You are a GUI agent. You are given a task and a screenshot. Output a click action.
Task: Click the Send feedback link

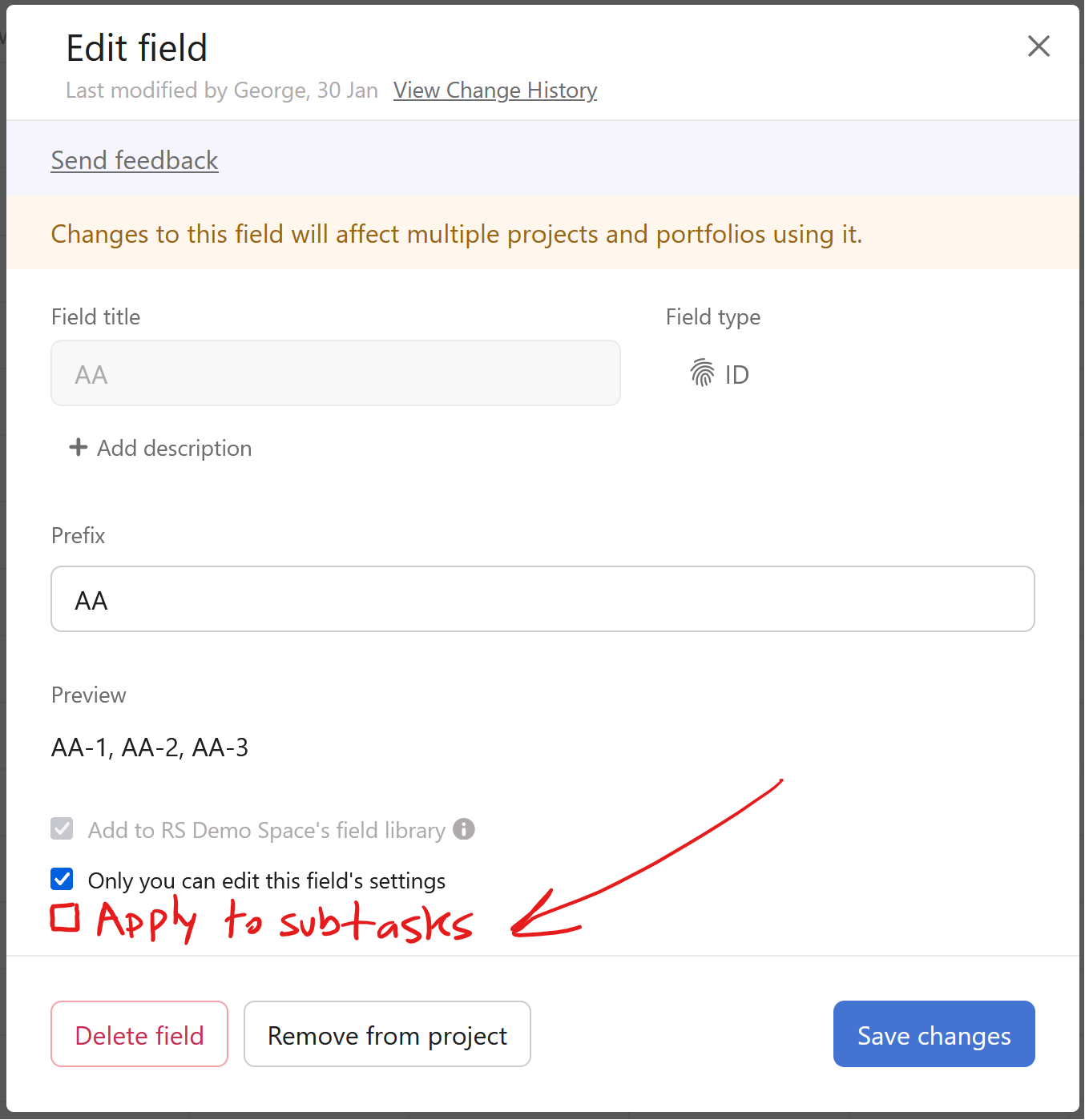134,160
